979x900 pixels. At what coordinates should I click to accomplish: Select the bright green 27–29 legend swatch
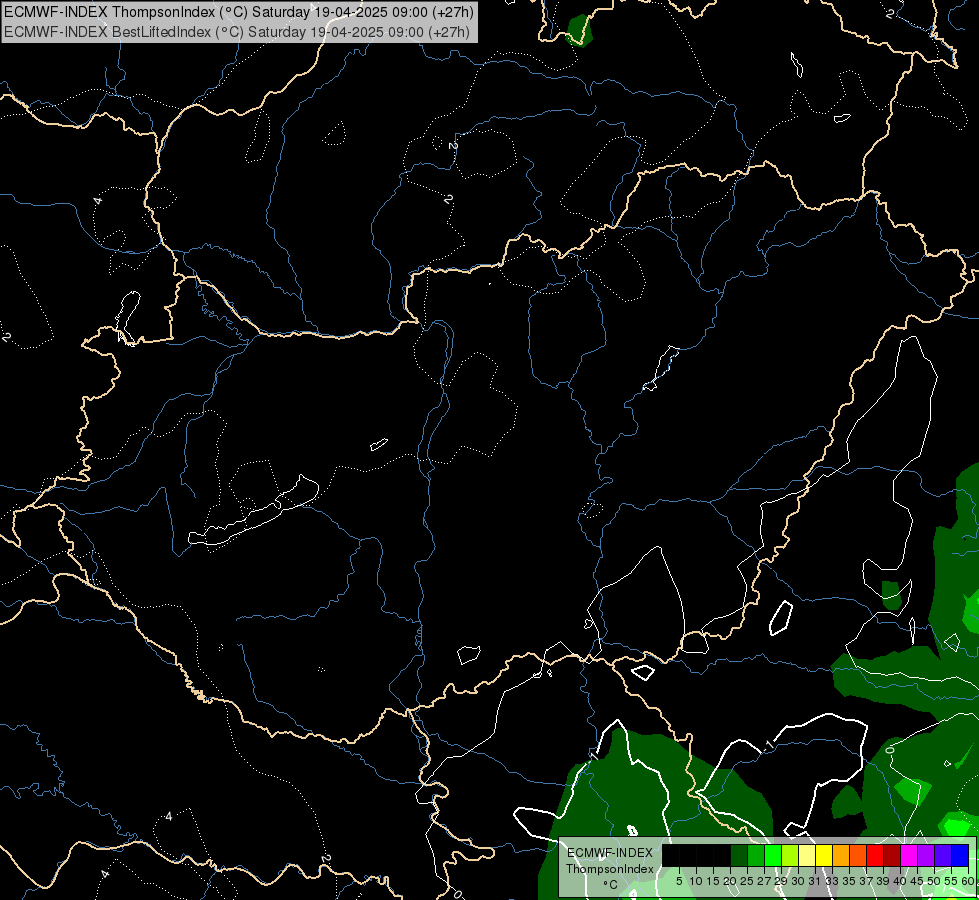(773, 856)
